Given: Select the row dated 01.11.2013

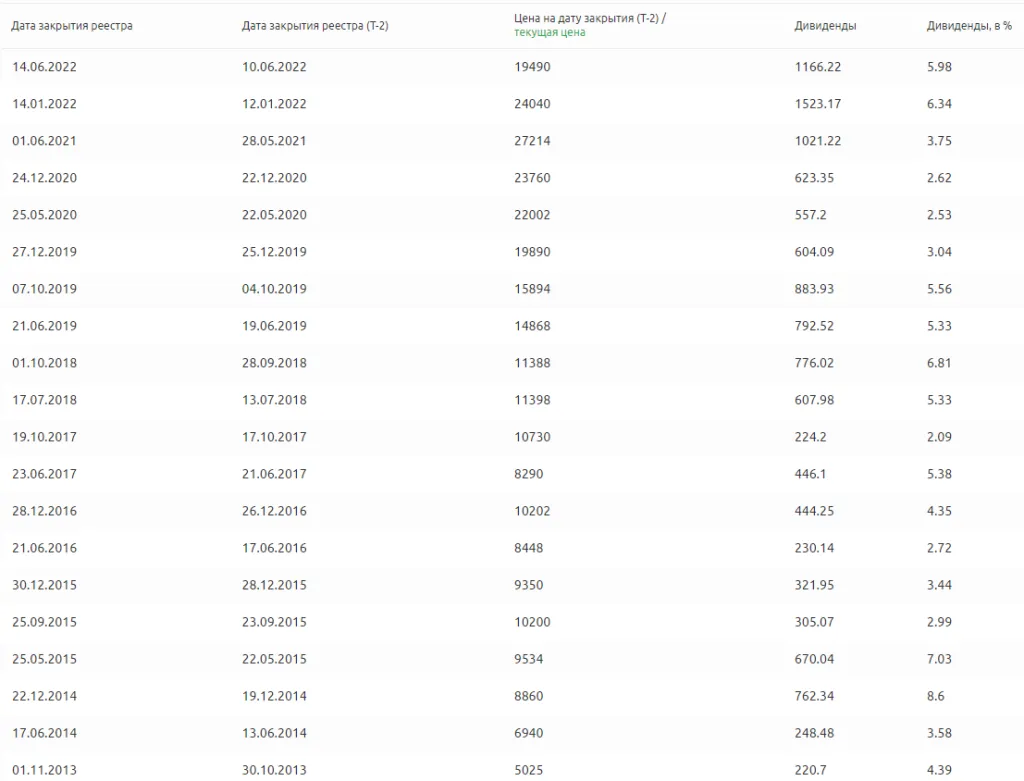Looking at the screenshot, I should 512,770.
